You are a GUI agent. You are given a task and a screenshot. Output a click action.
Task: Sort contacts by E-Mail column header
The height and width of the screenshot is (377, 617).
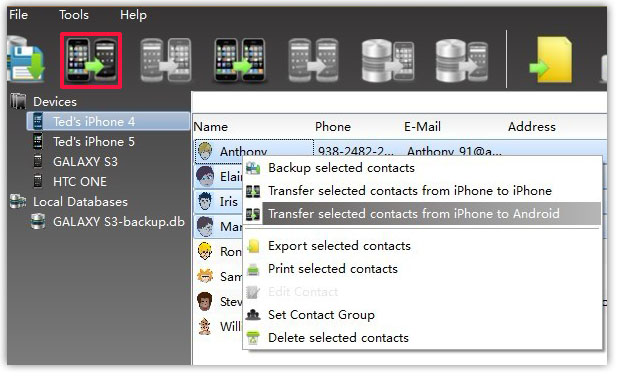(422, 127)
